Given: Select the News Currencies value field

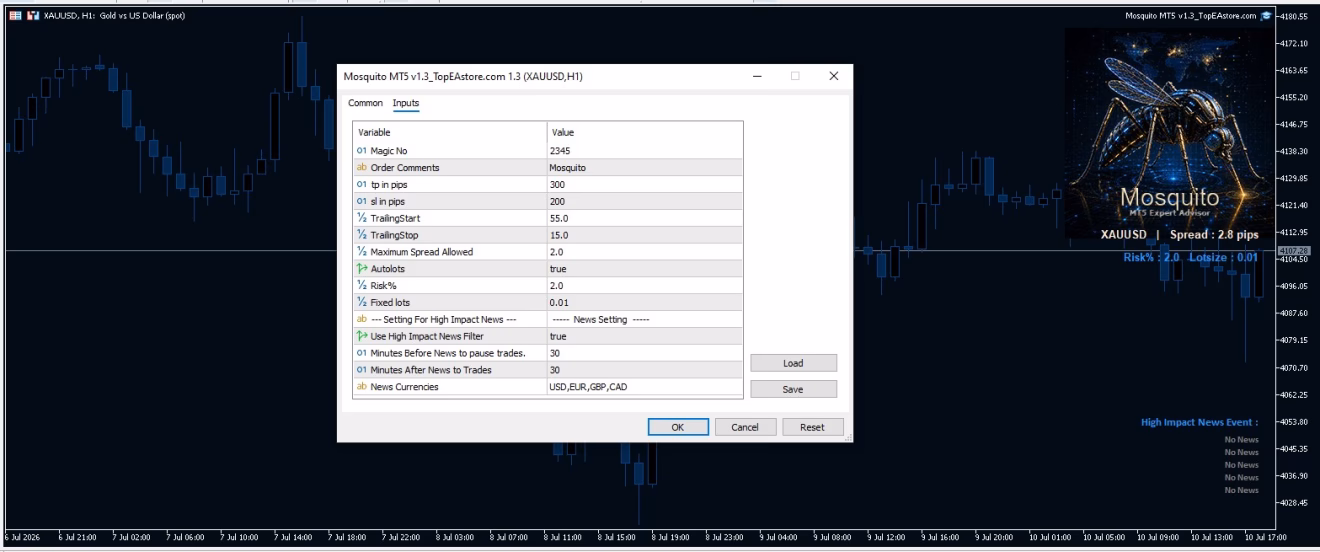Looking at the screenshot, I should 645,387.
